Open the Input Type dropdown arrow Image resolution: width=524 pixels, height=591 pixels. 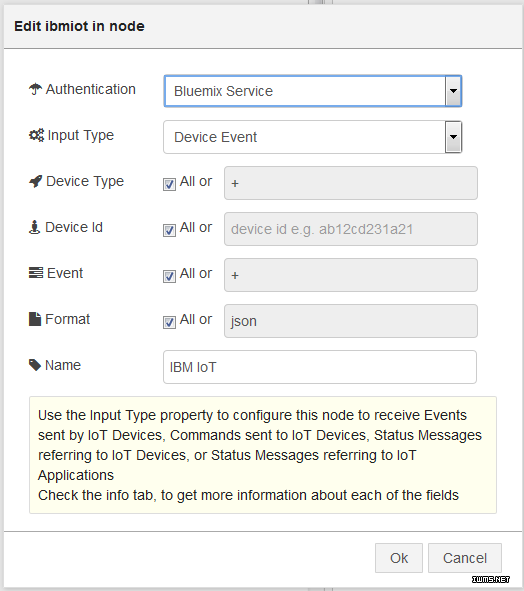(x=453, y=137)
